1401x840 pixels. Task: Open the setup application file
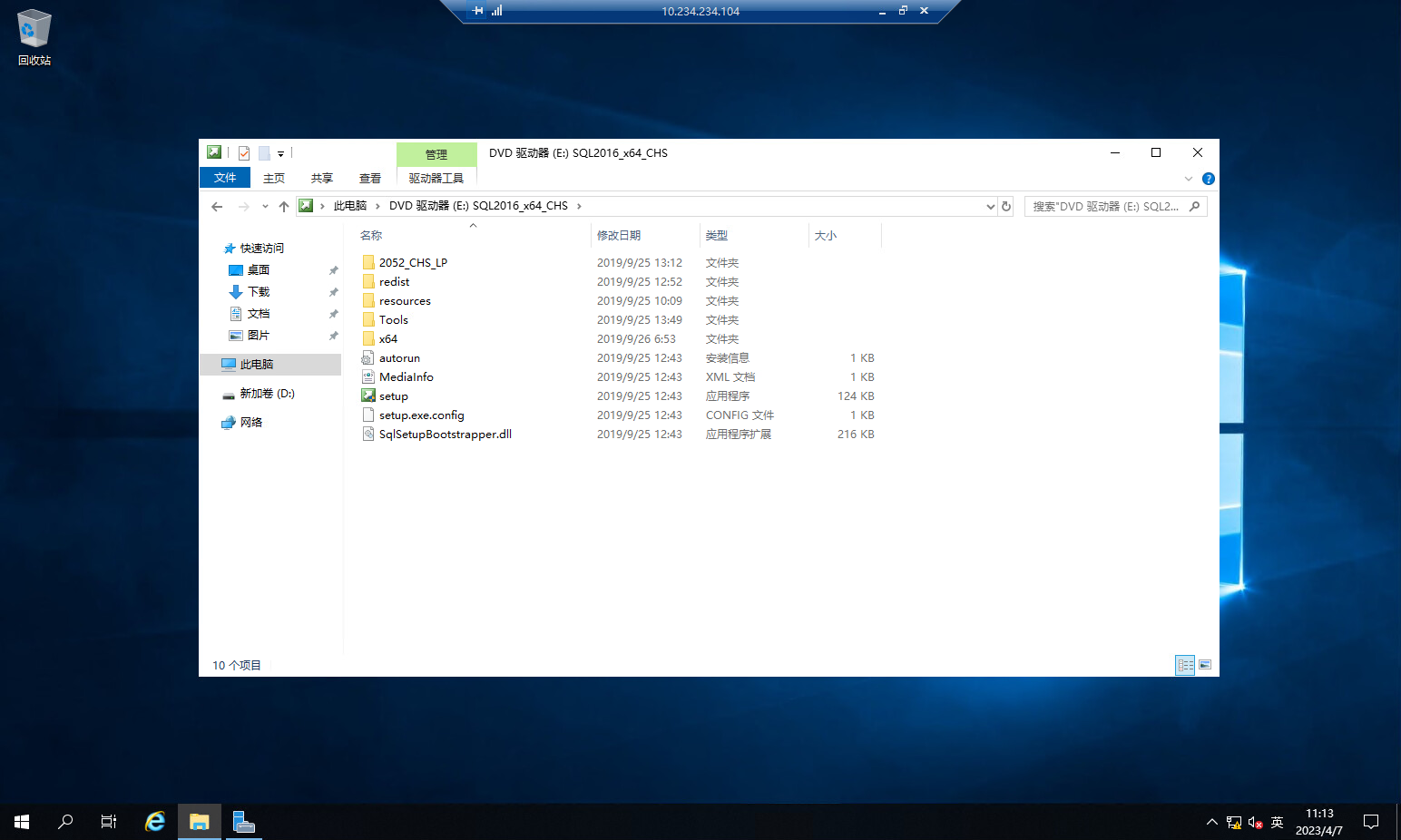(393, 396)
